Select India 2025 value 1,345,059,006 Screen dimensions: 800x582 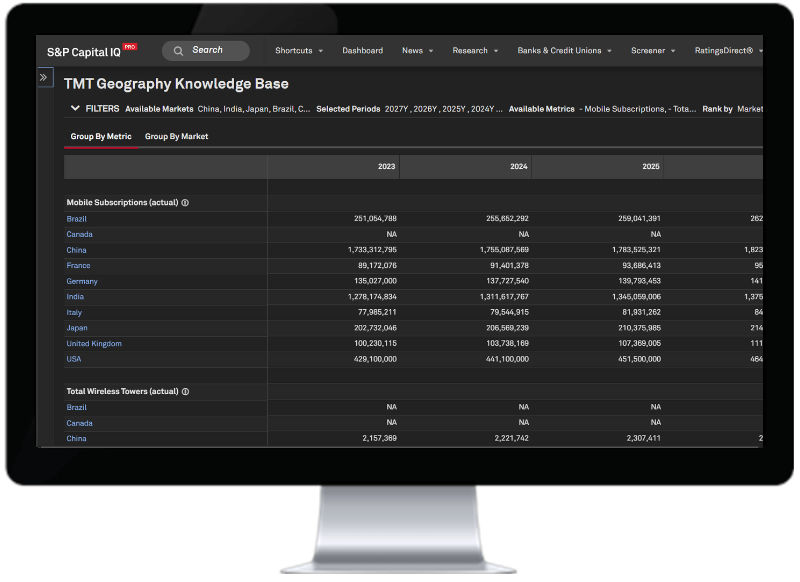tap(636, 297)
